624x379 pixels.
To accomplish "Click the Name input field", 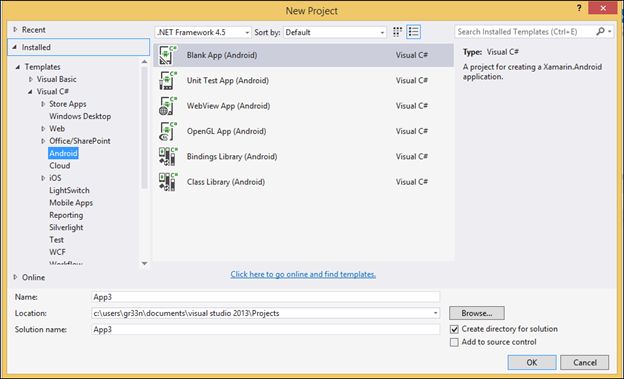I will point(266,297).
